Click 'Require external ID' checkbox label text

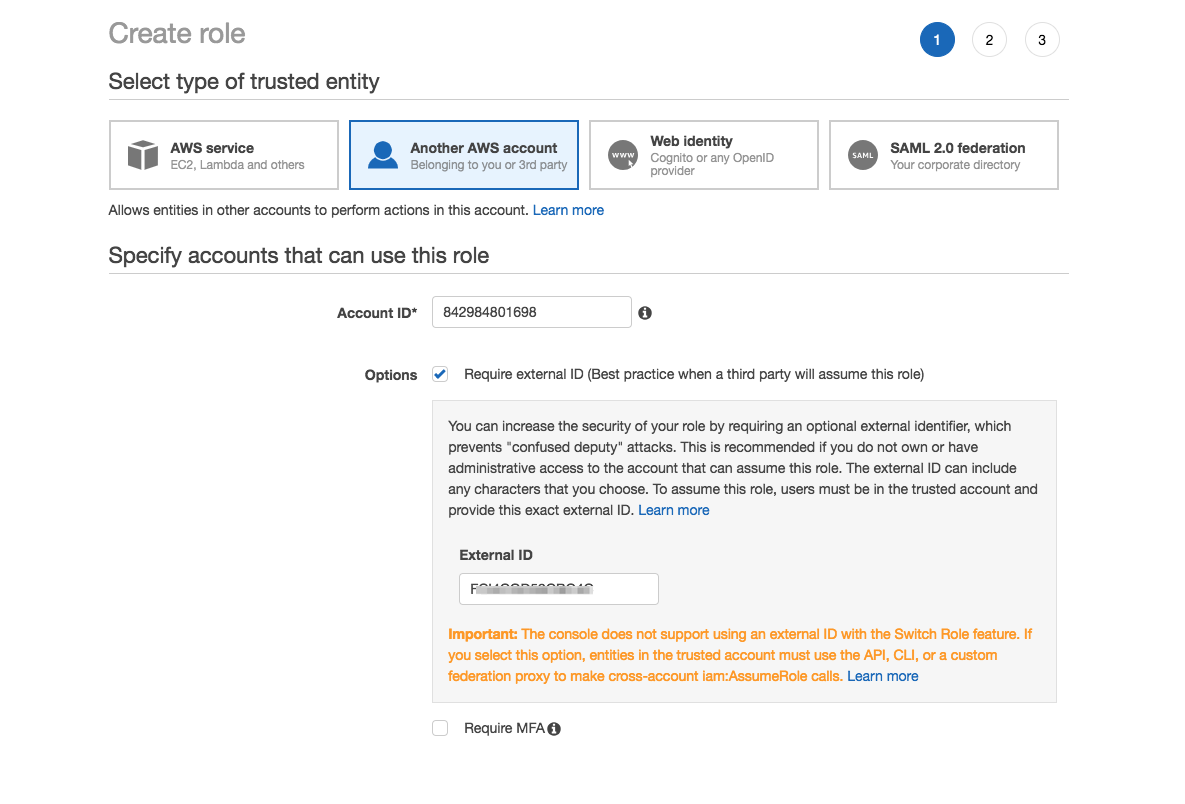click(694, 374)
